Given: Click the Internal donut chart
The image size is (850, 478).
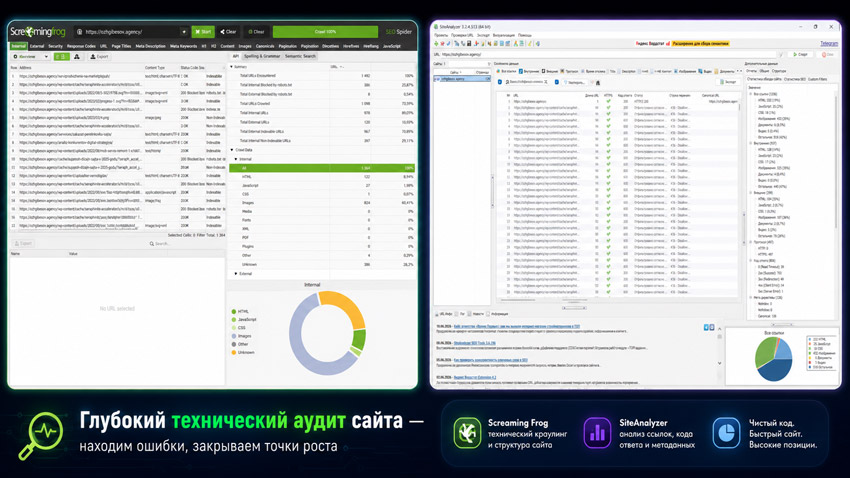Looking at the screenshot, I should coord(327,333).
